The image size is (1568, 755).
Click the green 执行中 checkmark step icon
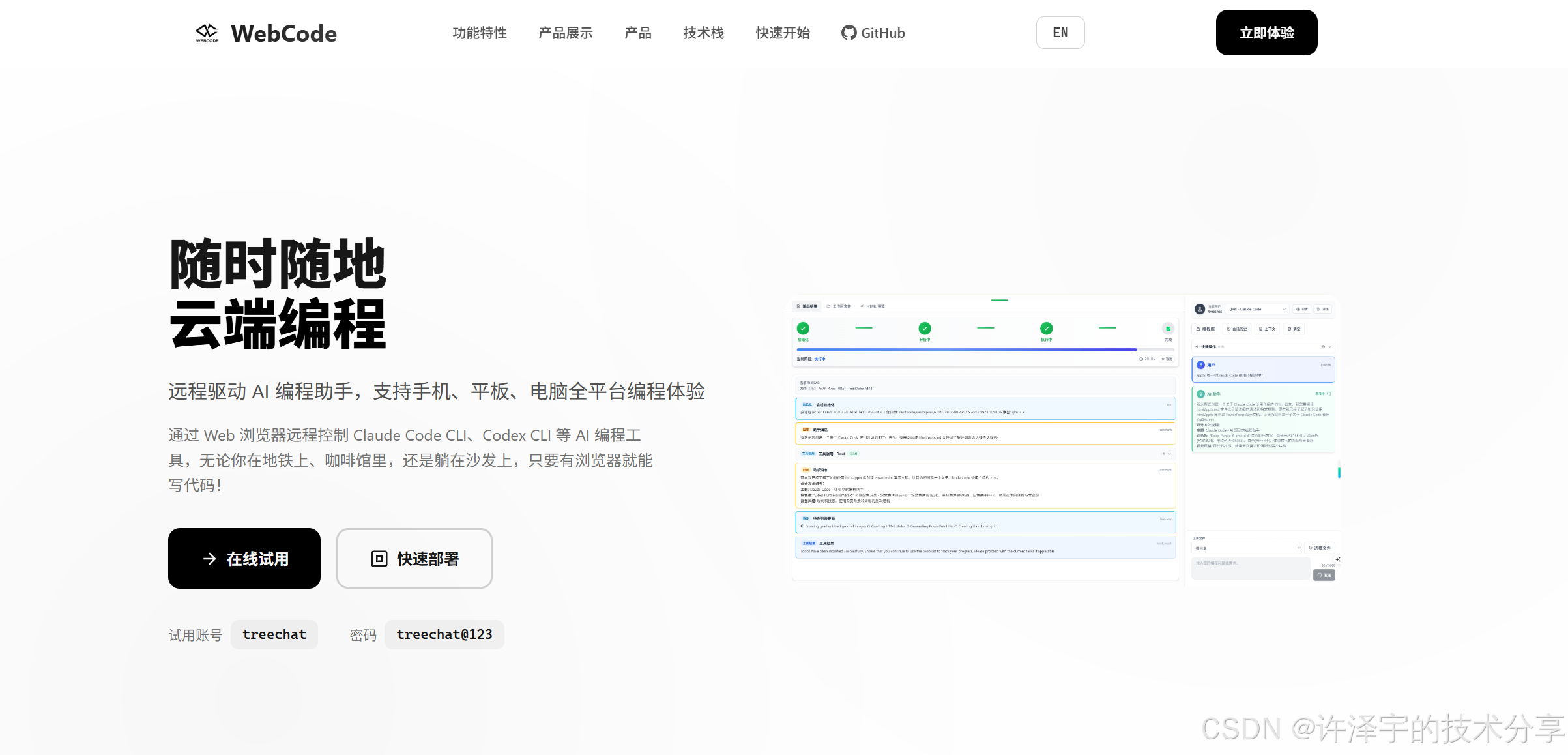(1046, 329)
